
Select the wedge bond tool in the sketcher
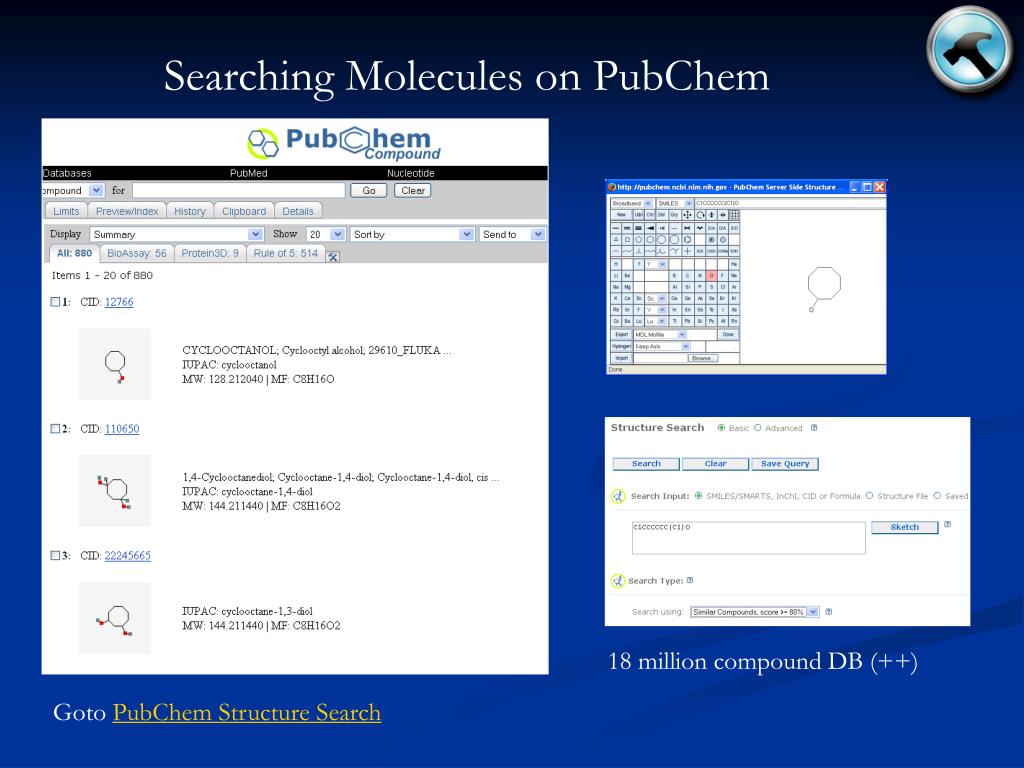click(650, 228)
